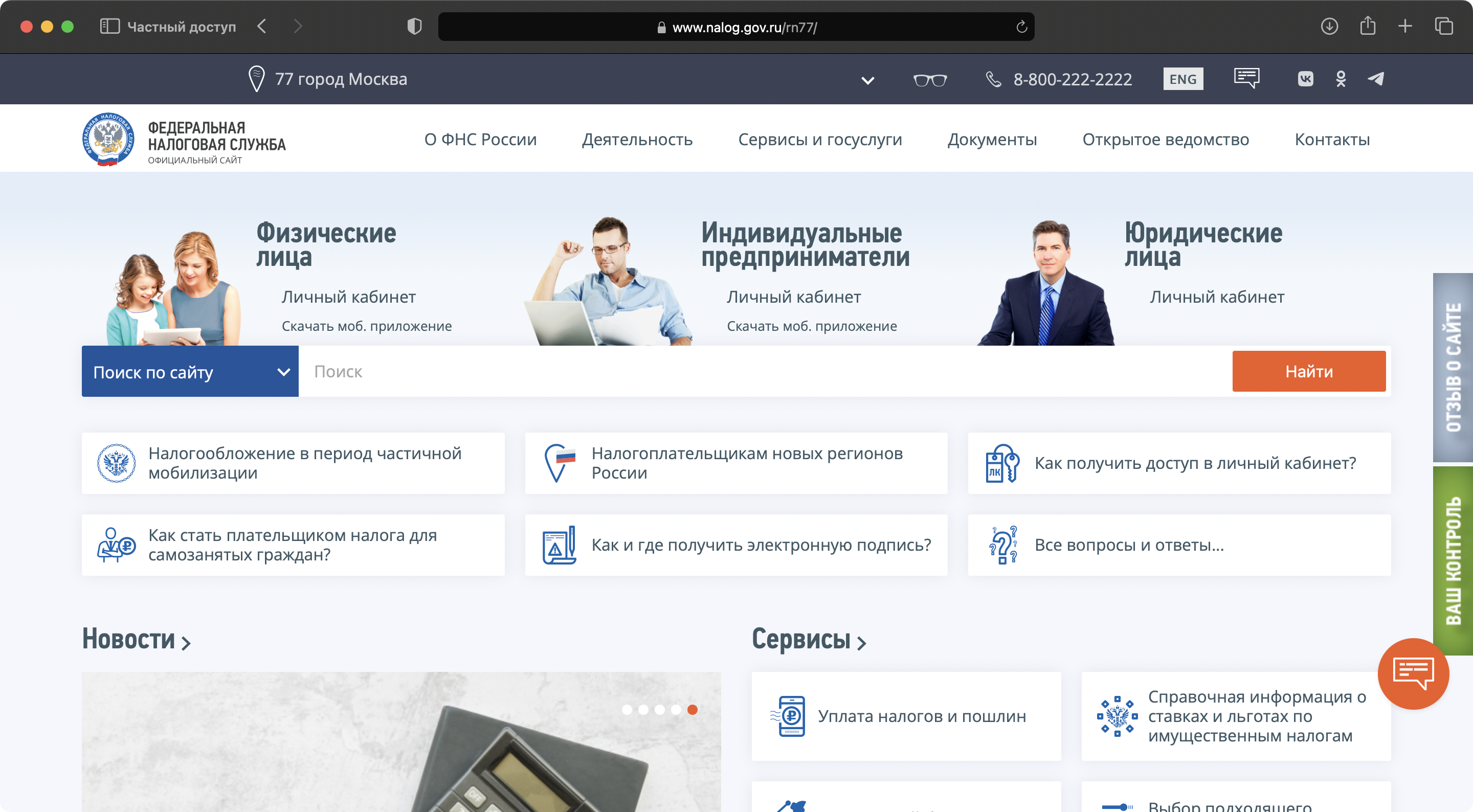
Task: Click the Federal Tax Service emblem logo
Action: pyautogui.click(x=108, y=140)
